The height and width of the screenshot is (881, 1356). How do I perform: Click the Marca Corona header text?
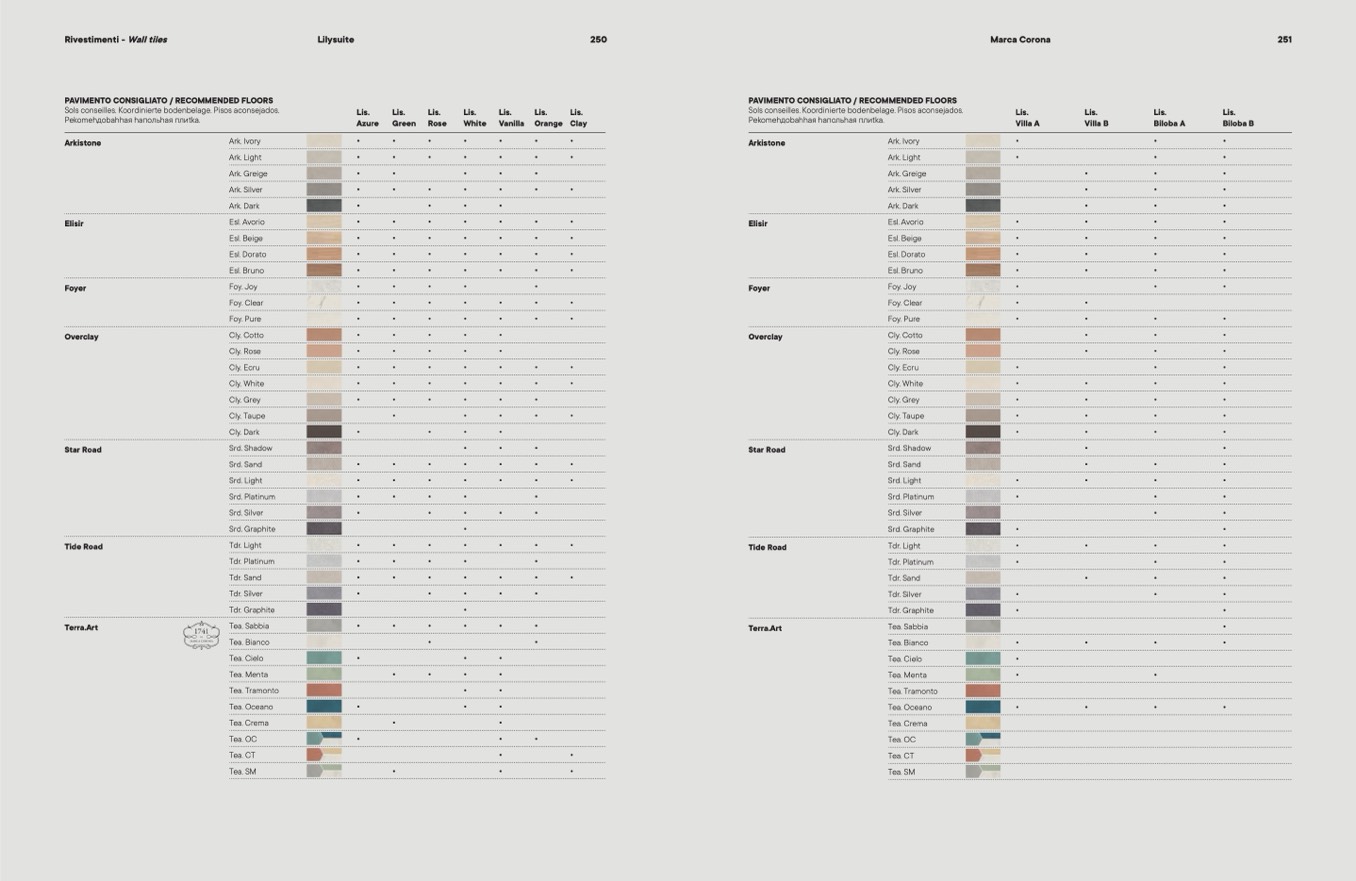1019,40
